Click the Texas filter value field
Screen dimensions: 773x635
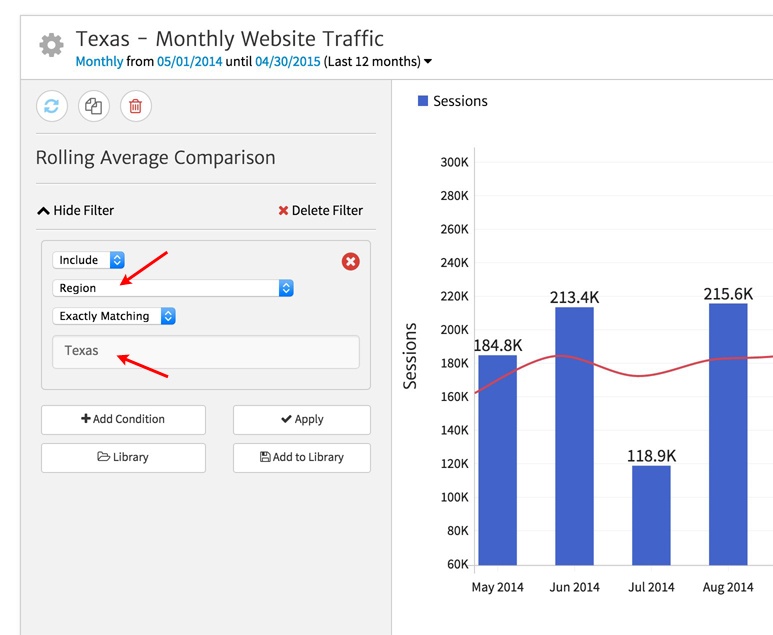pyautogui.click(x=205, y=351)
